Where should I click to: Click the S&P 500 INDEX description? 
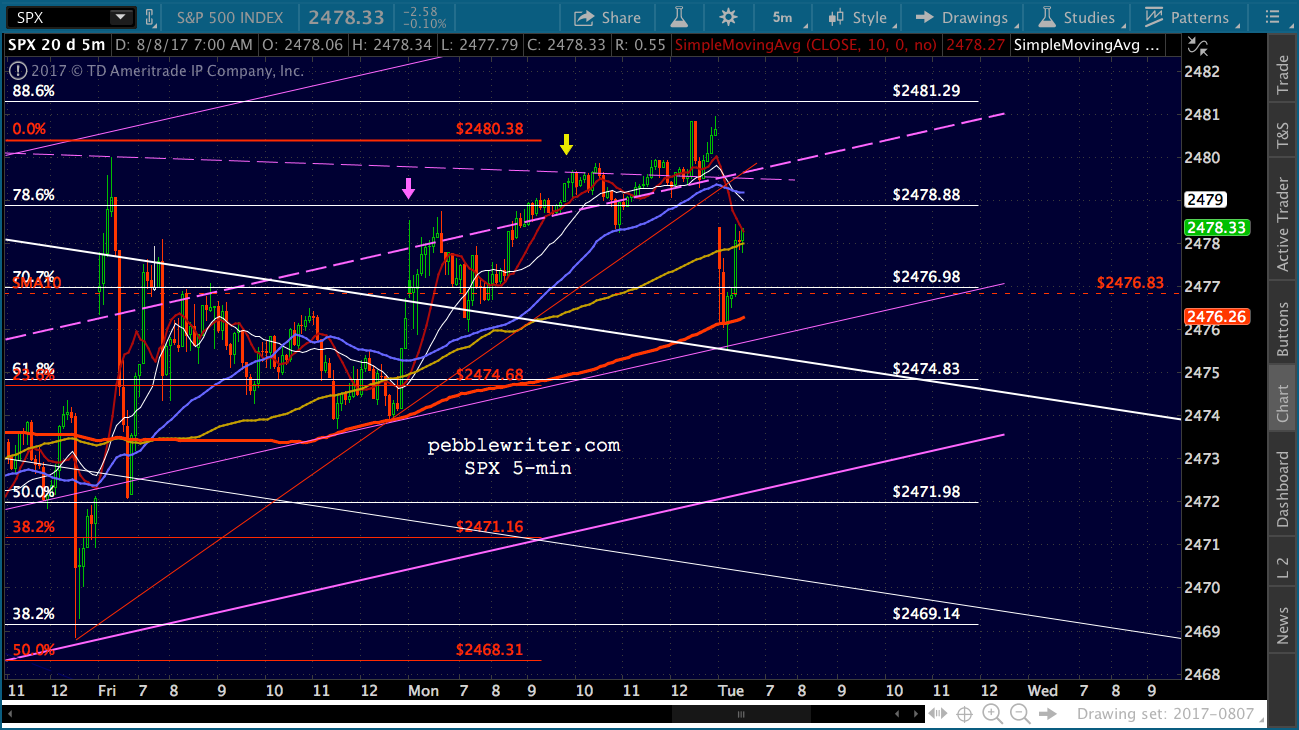click(x=230, y=17)
